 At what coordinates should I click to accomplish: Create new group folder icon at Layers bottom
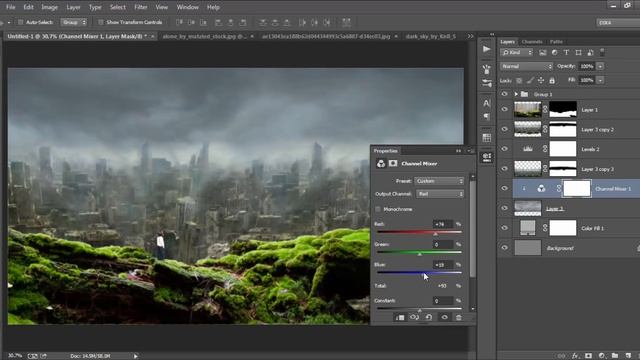(x=615, y=356)
